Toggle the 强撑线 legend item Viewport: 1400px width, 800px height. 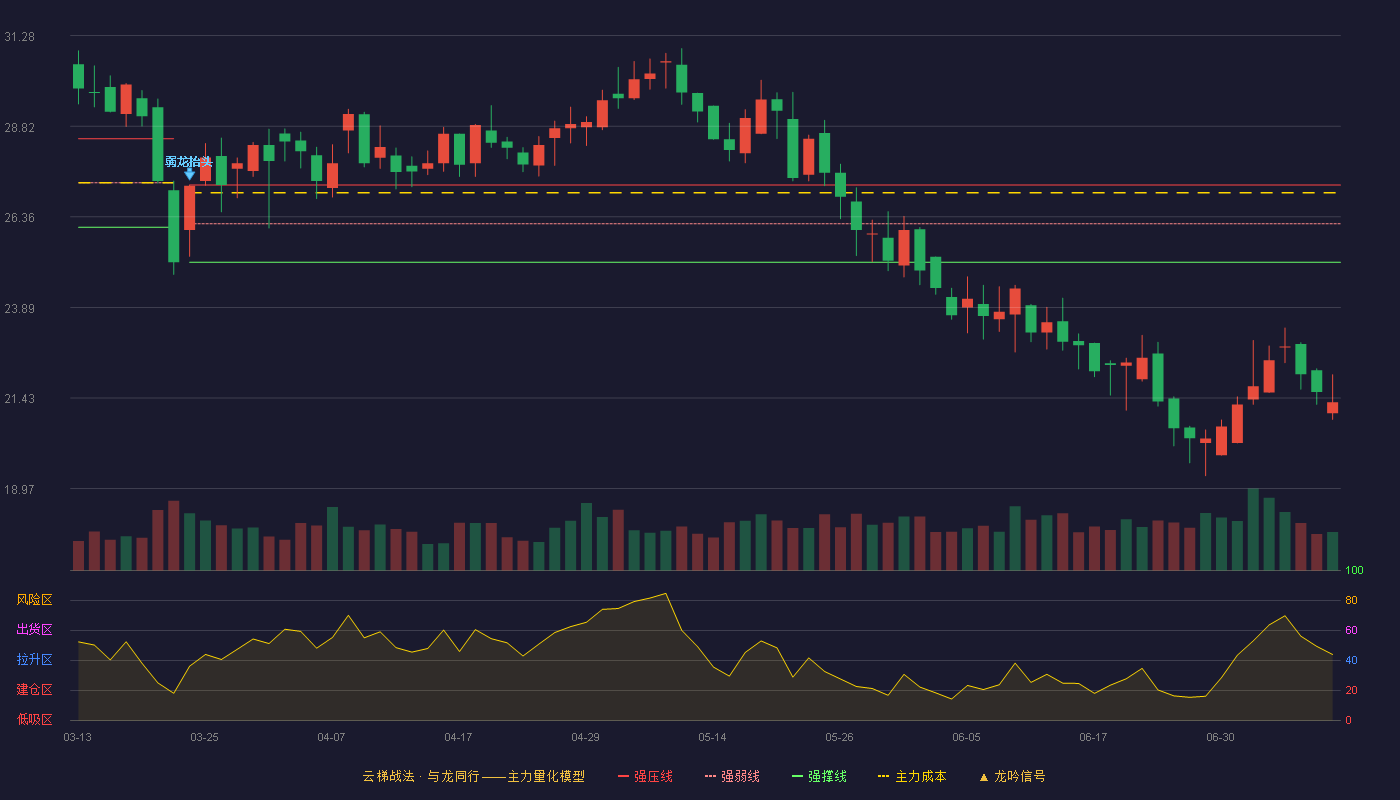point(819,776)
